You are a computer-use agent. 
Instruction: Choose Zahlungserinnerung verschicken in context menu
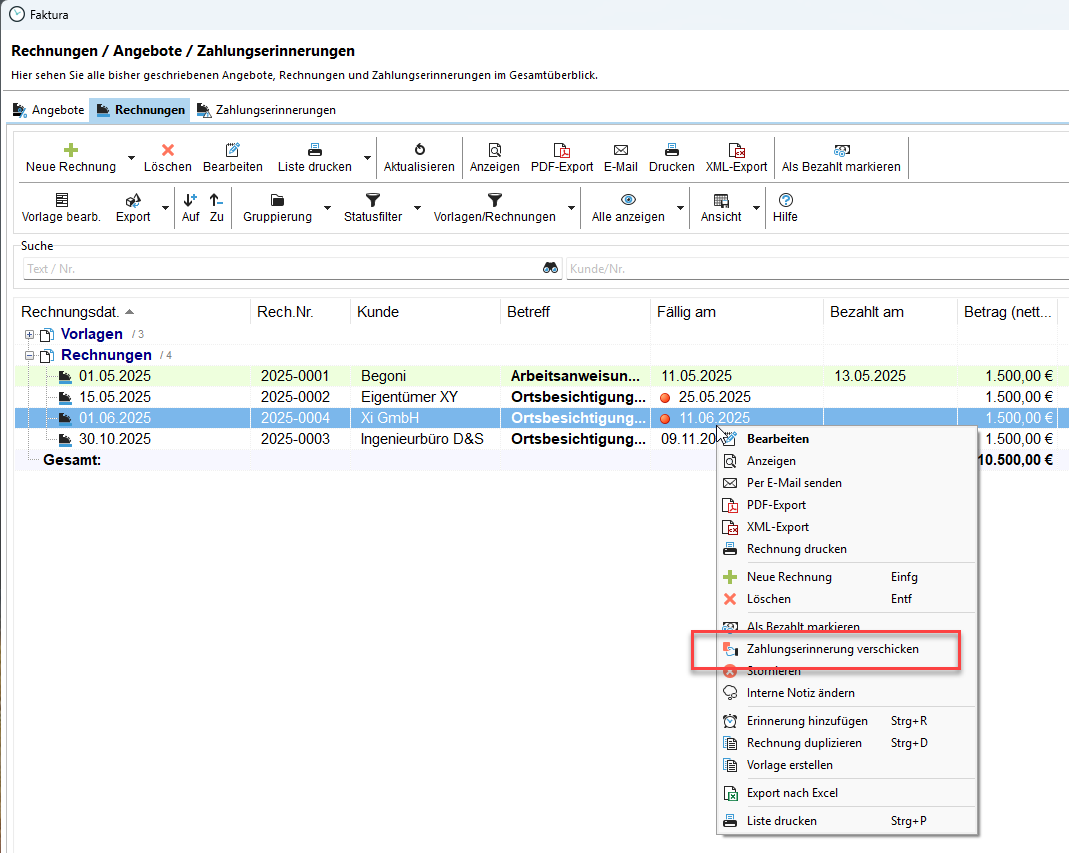(x=832, y=649)
